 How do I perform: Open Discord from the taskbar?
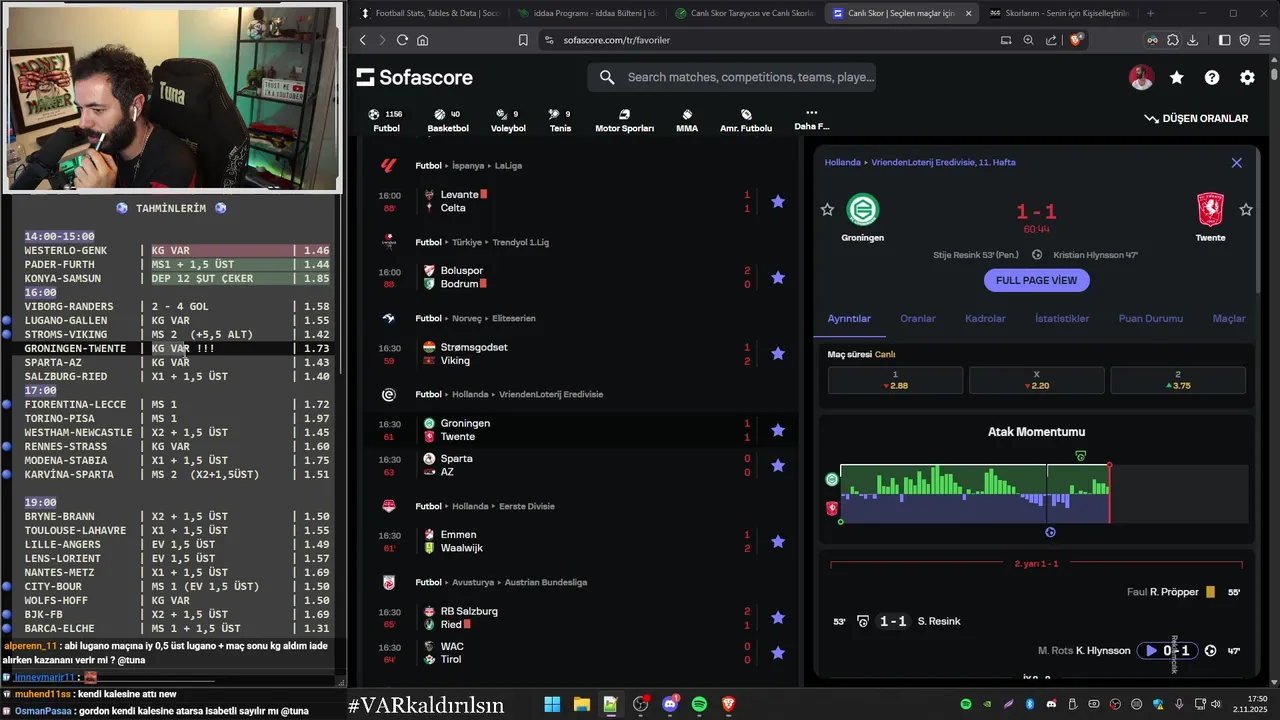click(x=670, y=705)
